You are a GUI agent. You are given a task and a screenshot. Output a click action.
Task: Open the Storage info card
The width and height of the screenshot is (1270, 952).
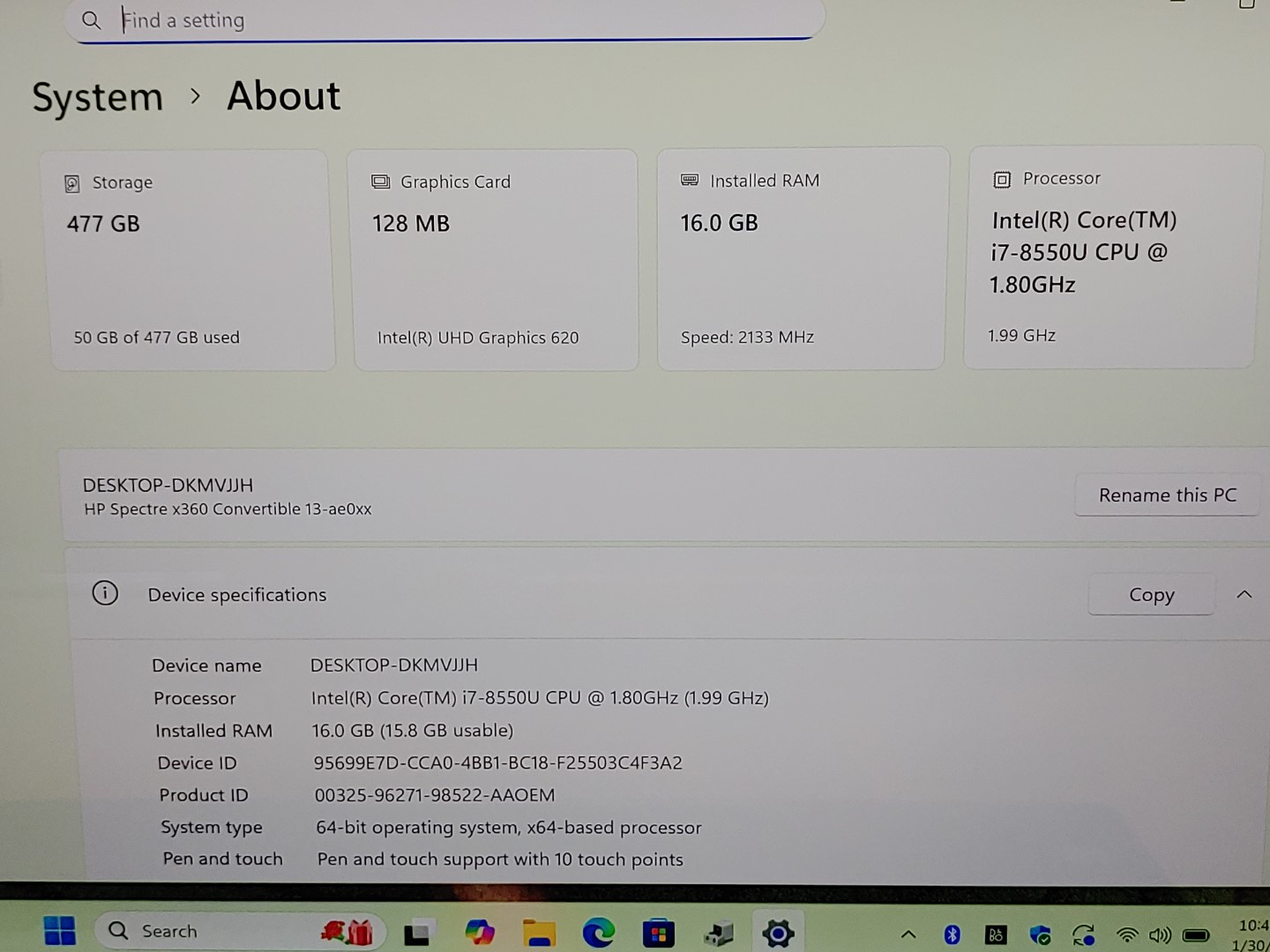click(x=191, y=260)
